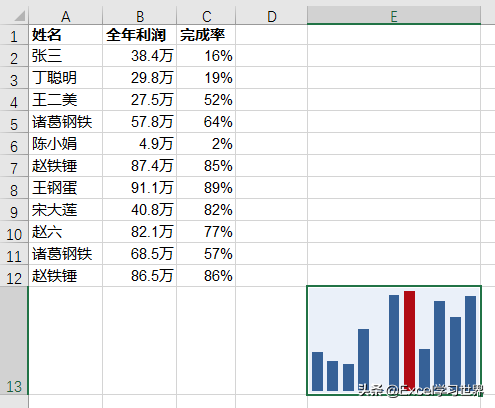Viewport: 495px width, 408px height.
Task: Select row 12 header
Action: (14, 276)
